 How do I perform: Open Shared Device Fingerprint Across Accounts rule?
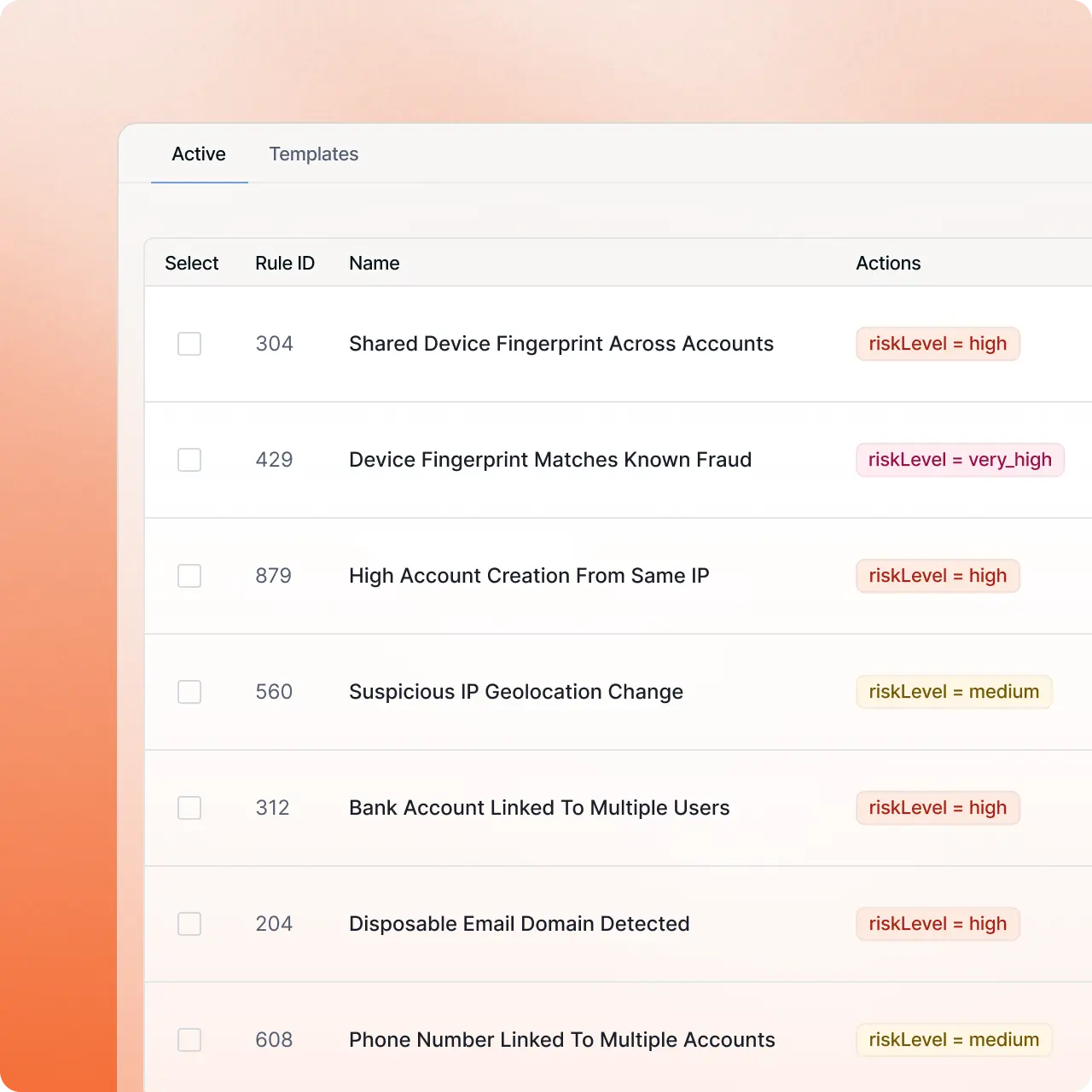[x=561, y=344]
